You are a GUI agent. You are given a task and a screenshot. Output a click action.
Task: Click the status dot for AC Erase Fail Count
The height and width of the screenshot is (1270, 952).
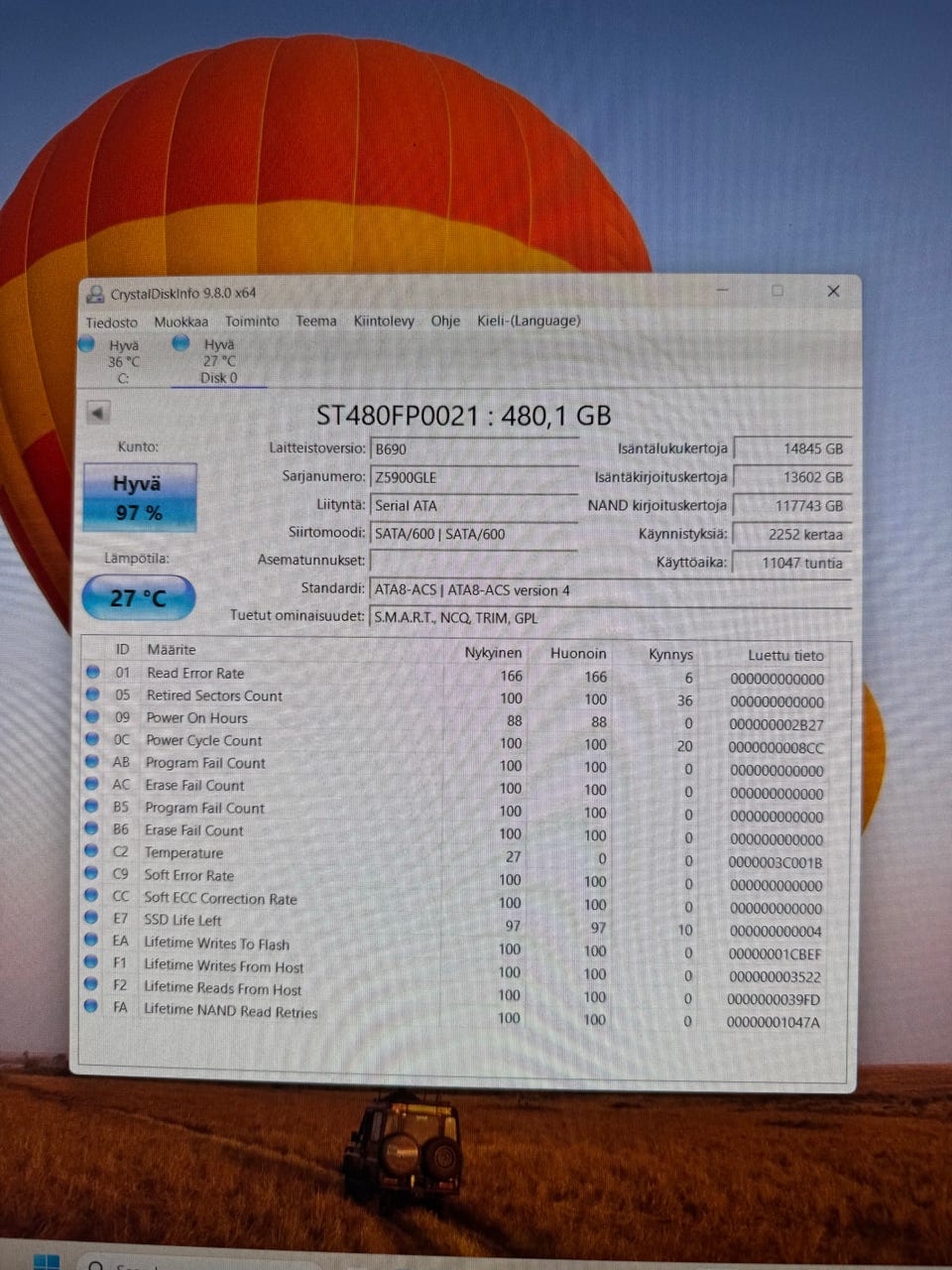coord(92,784)
